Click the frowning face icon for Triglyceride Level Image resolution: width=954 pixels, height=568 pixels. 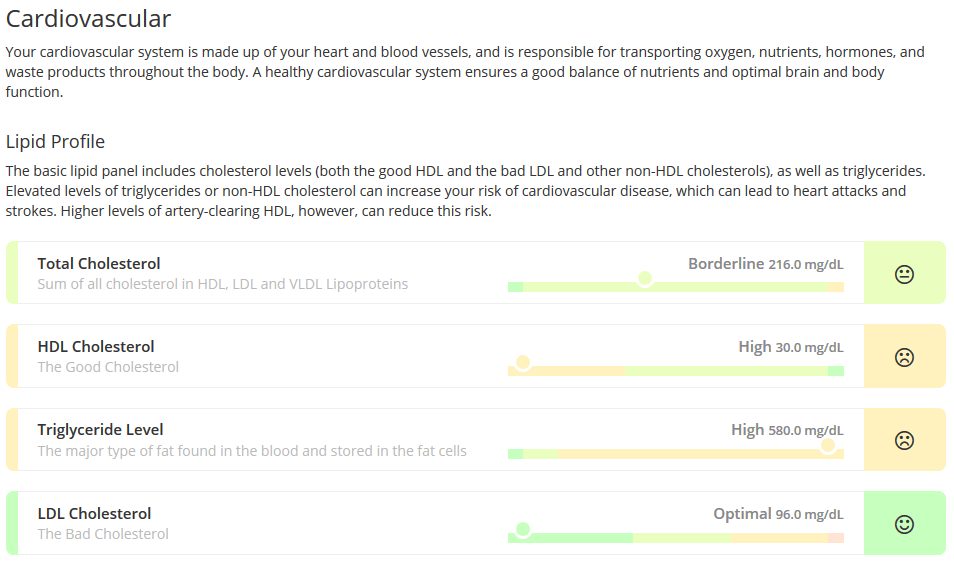click(x=904, y=440)
